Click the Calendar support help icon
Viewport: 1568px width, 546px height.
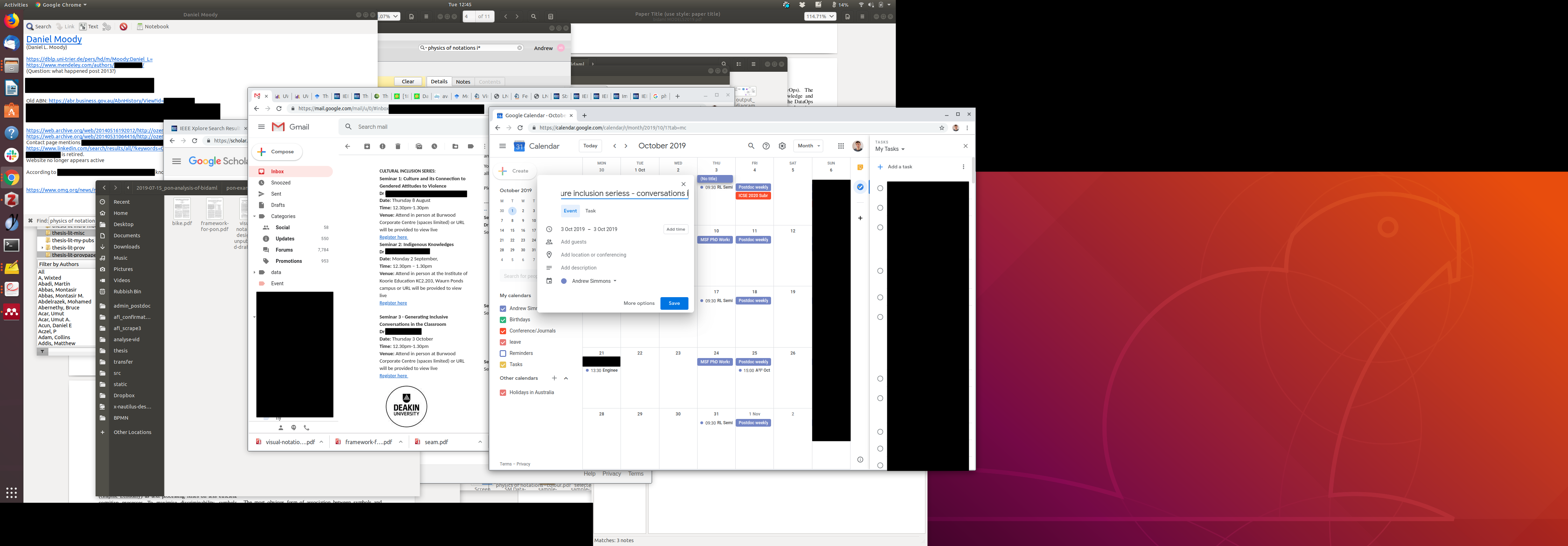(766, 146)
